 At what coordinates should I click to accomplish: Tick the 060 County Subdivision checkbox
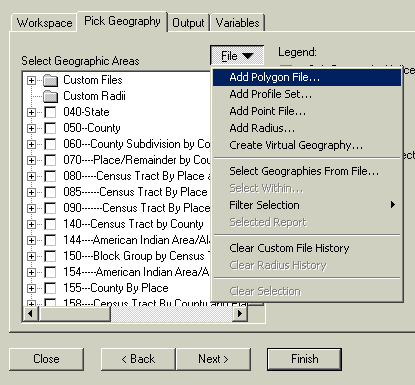point(50,144)
